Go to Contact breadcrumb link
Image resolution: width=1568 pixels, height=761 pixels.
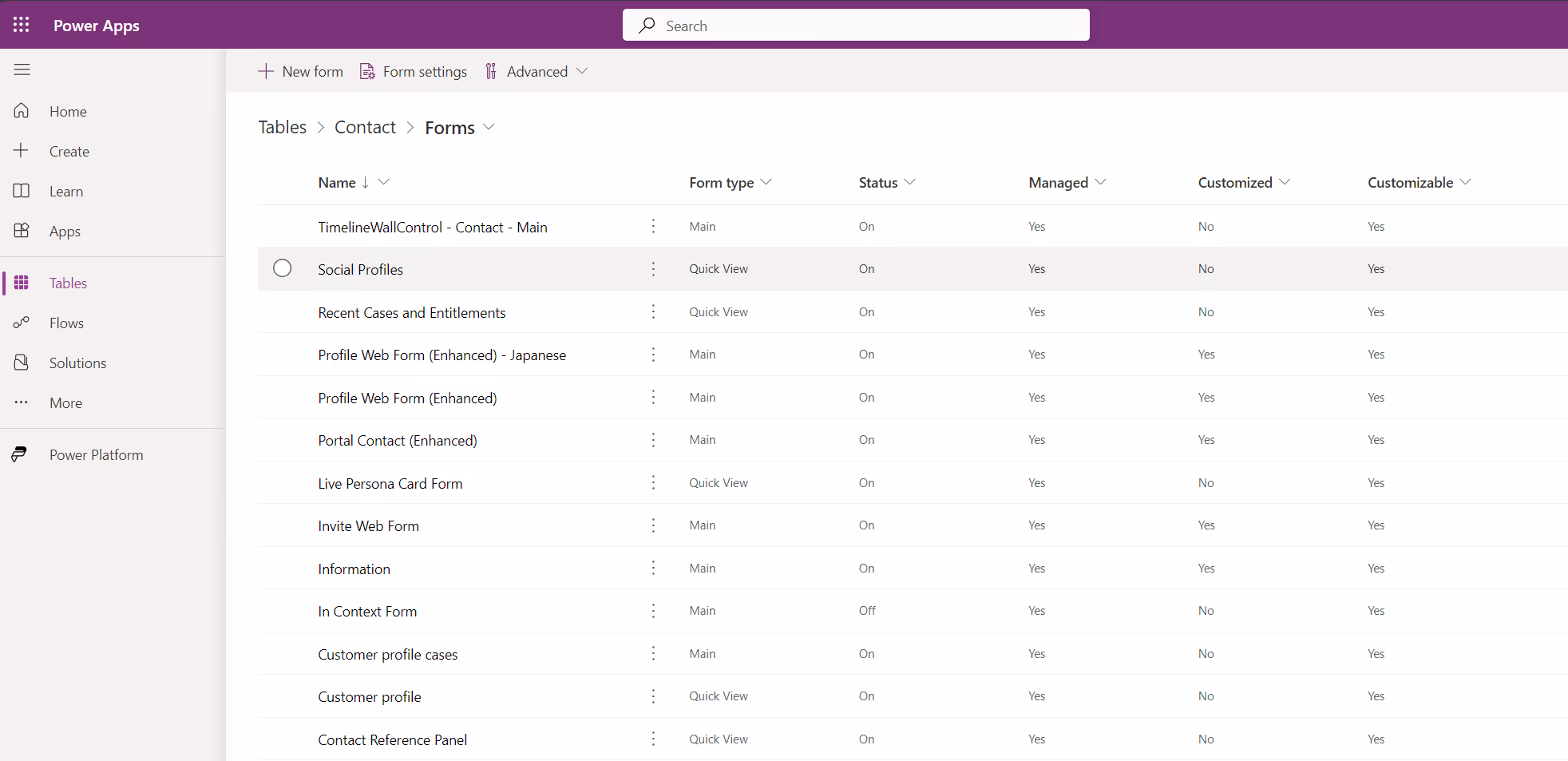pyautogui.click(x=365, y=127)
